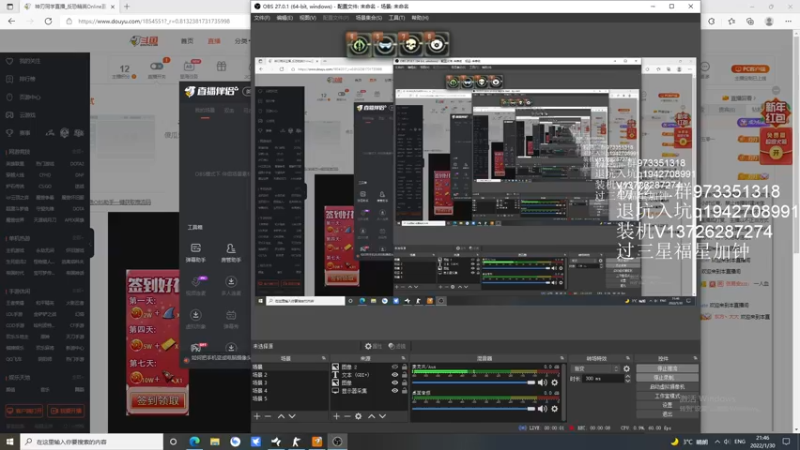This screenshot has height=450, width=800.
Task: Pop out the Scenes dock panel
Action: click(323, 358)
